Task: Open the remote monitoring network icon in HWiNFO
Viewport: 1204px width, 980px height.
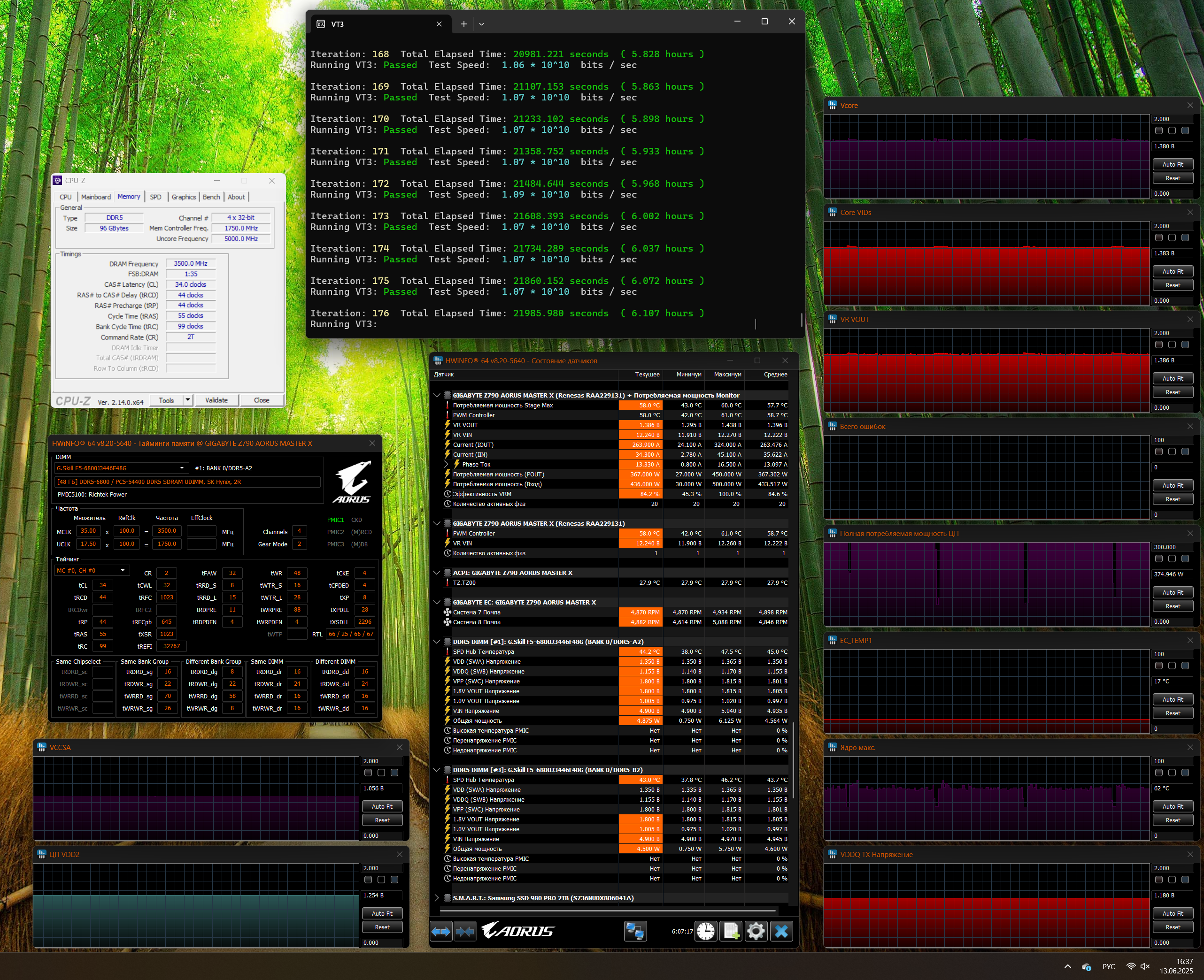Action: [635, 931]
